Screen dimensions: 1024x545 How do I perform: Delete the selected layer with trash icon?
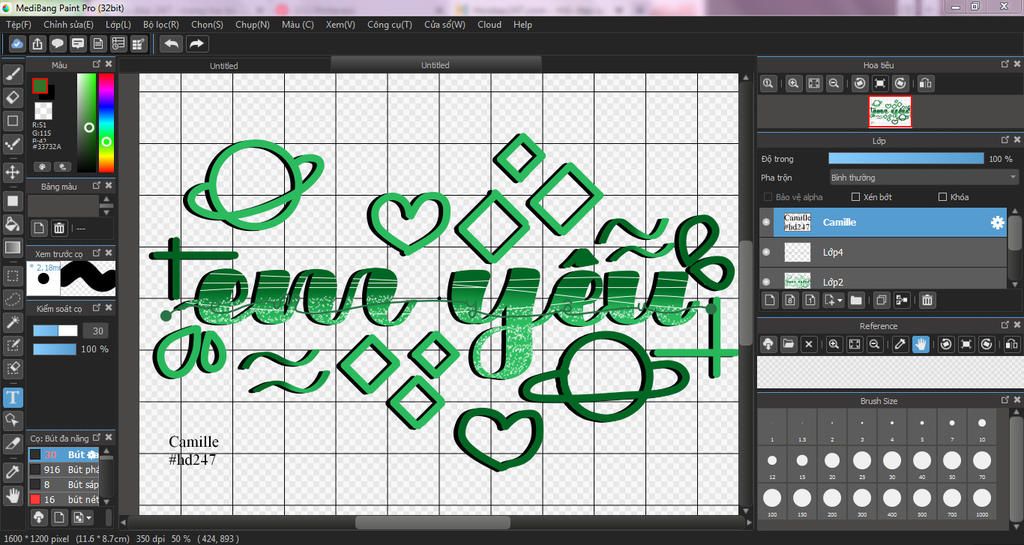927,300
